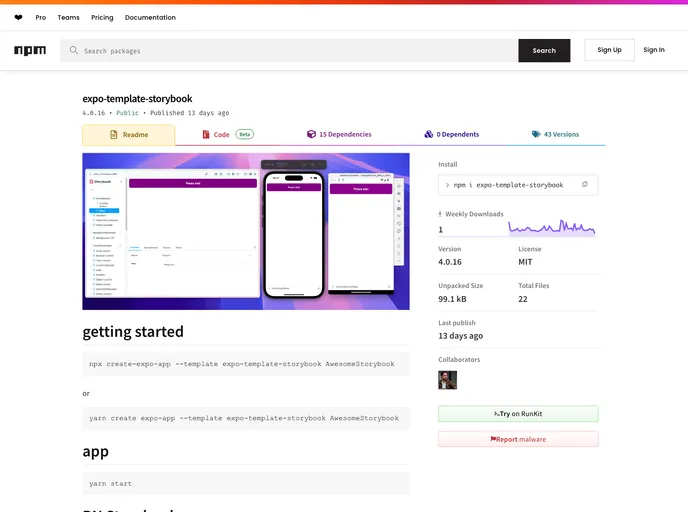Open the Teams menu link
Screen dimensions: 688x512
click(x=68, y=18)
